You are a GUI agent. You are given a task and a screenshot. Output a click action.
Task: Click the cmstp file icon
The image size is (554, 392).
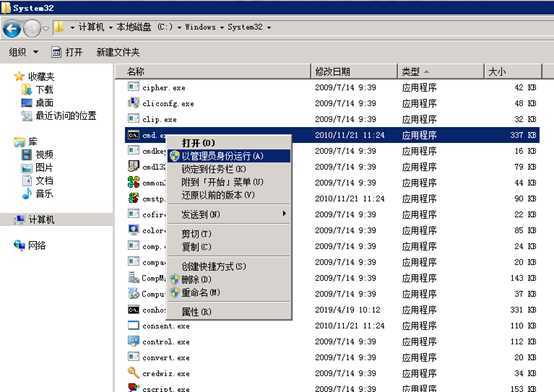pos(134,198)
